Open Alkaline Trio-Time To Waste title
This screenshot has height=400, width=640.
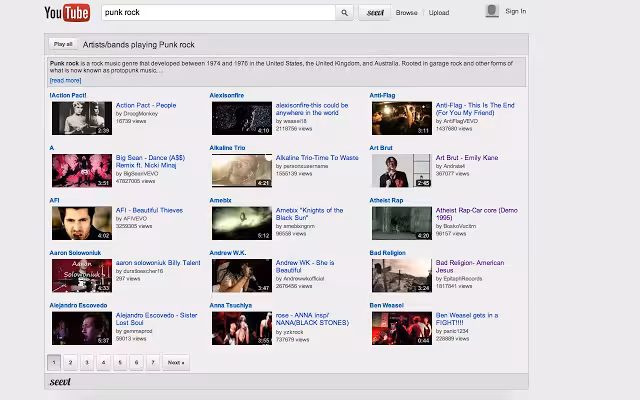coord(317,158)
